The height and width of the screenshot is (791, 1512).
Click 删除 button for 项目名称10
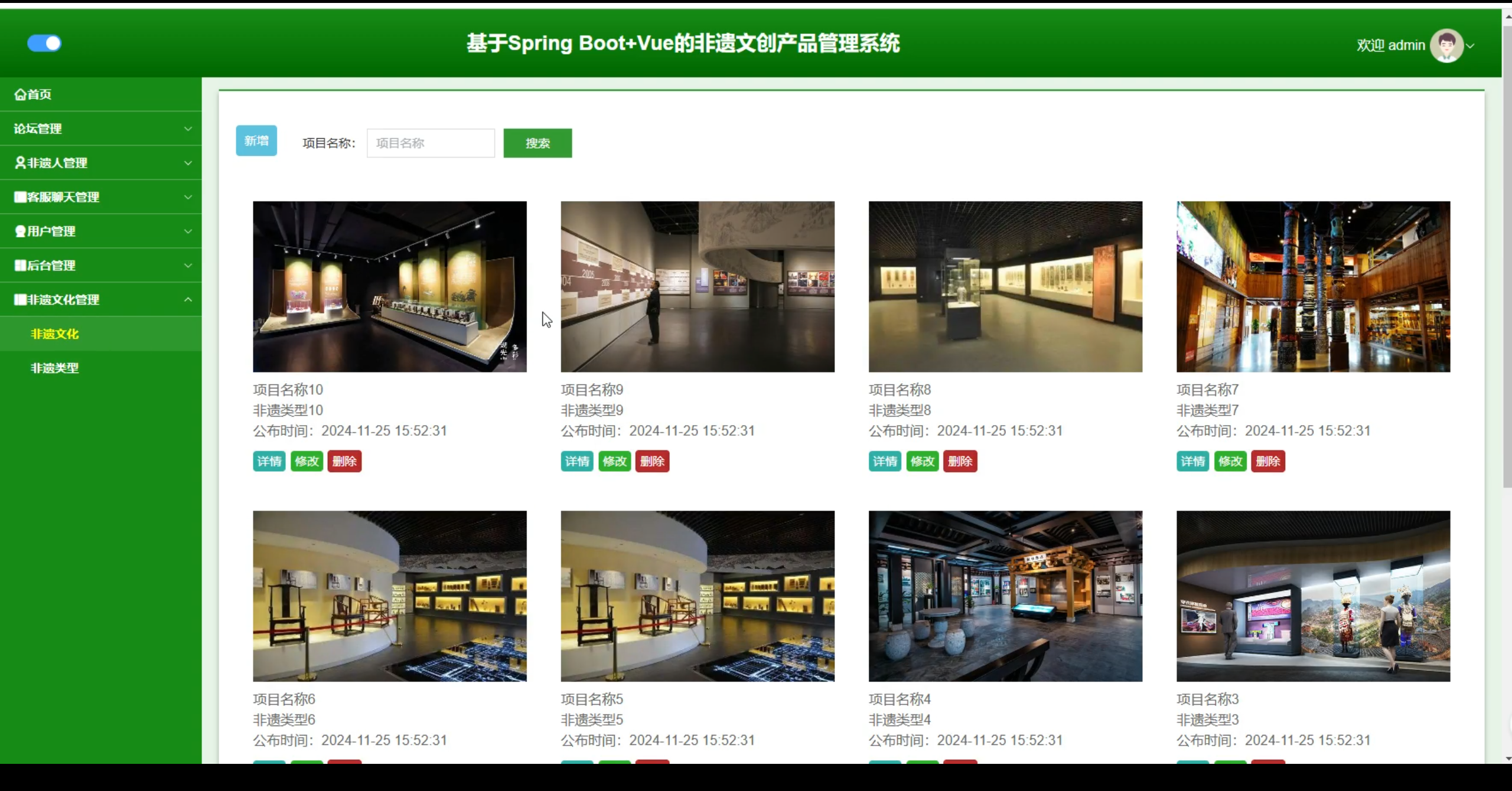(x=344, y=462)
